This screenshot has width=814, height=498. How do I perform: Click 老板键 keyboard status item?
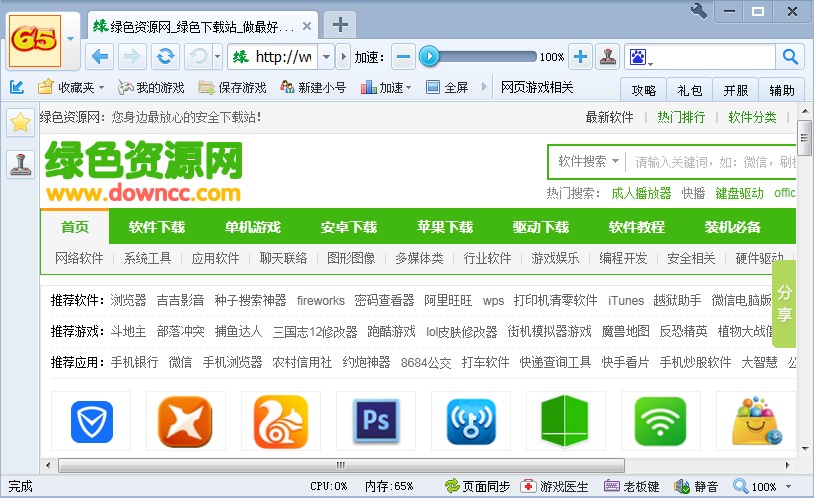pyautogui.click(x=632, y=486)
